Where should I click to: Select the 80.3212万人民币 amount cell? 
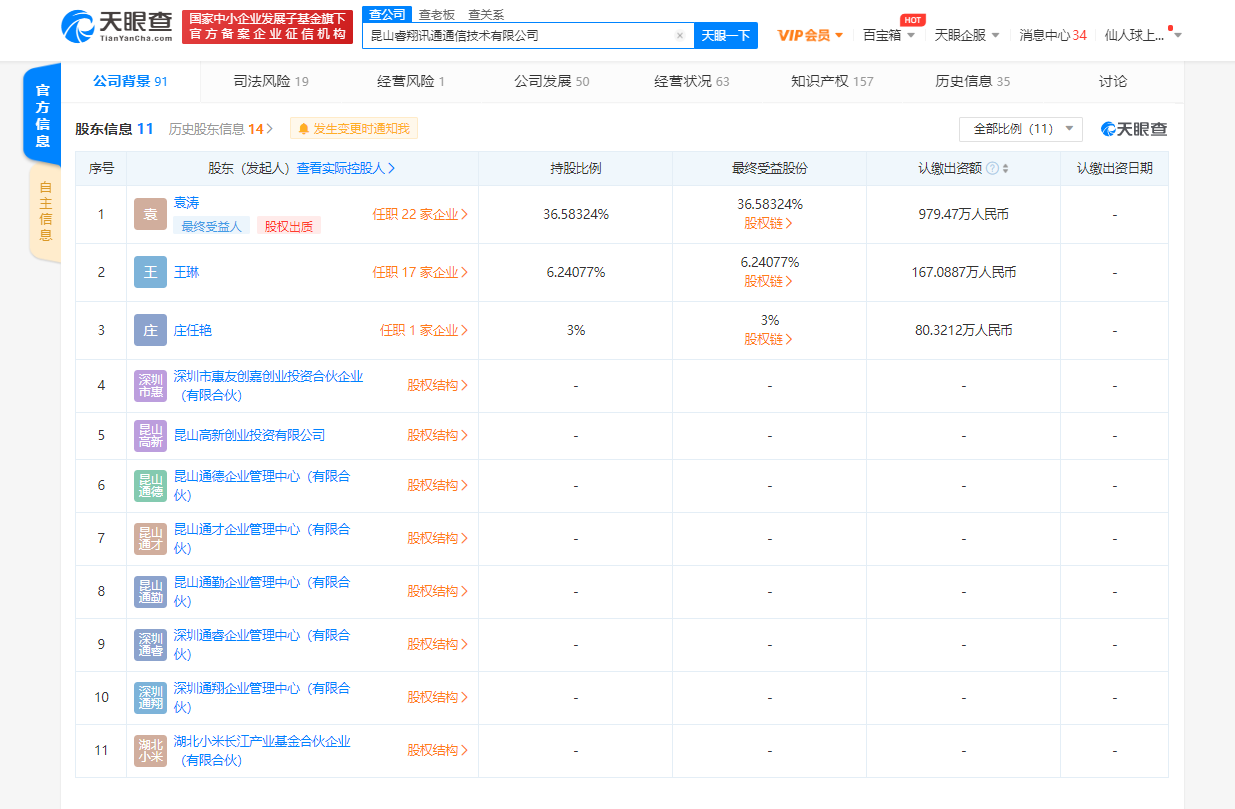[964, 330]
